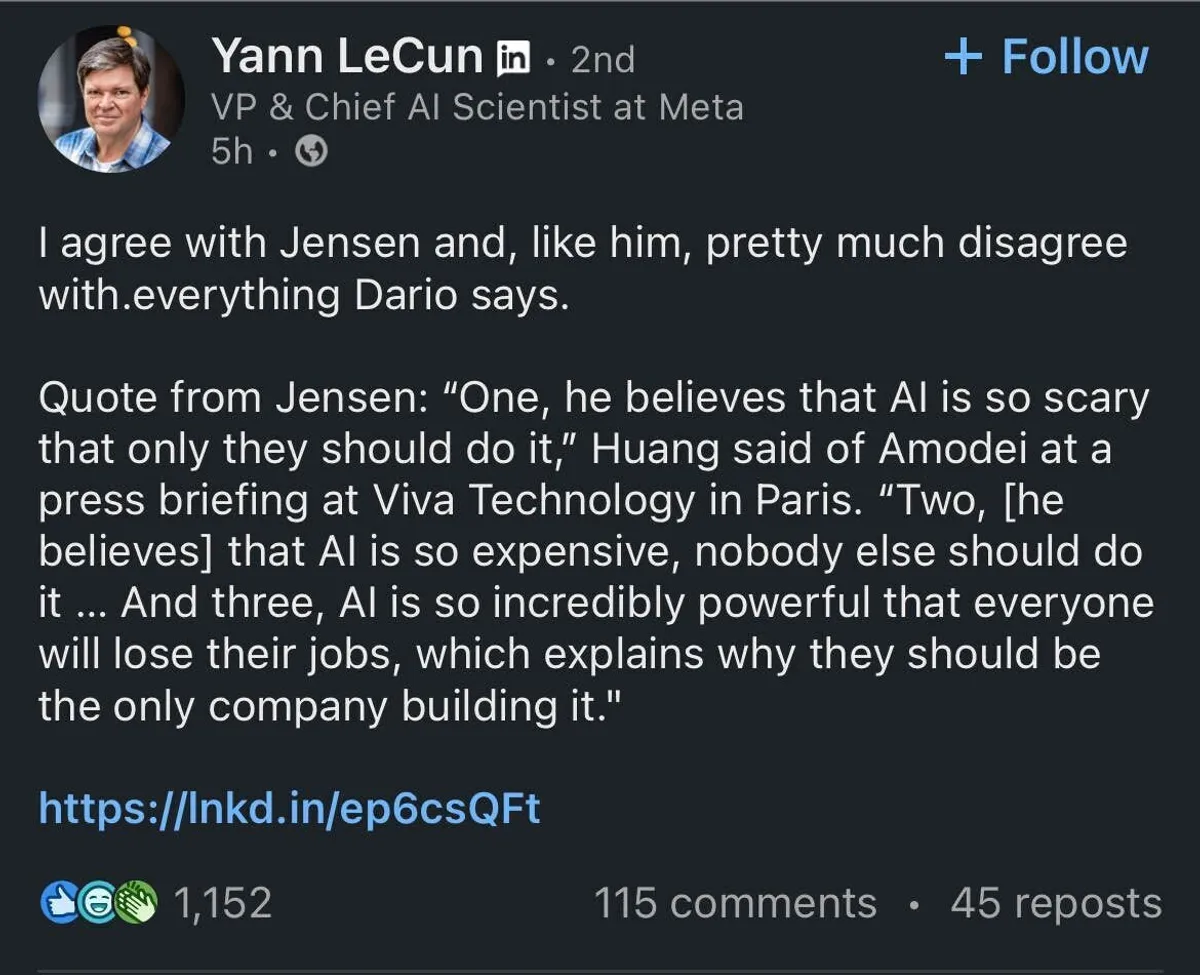The image size is (1200, 975).
Task: Click the globe public visibility icon
Action: click(x=314, y=151)
